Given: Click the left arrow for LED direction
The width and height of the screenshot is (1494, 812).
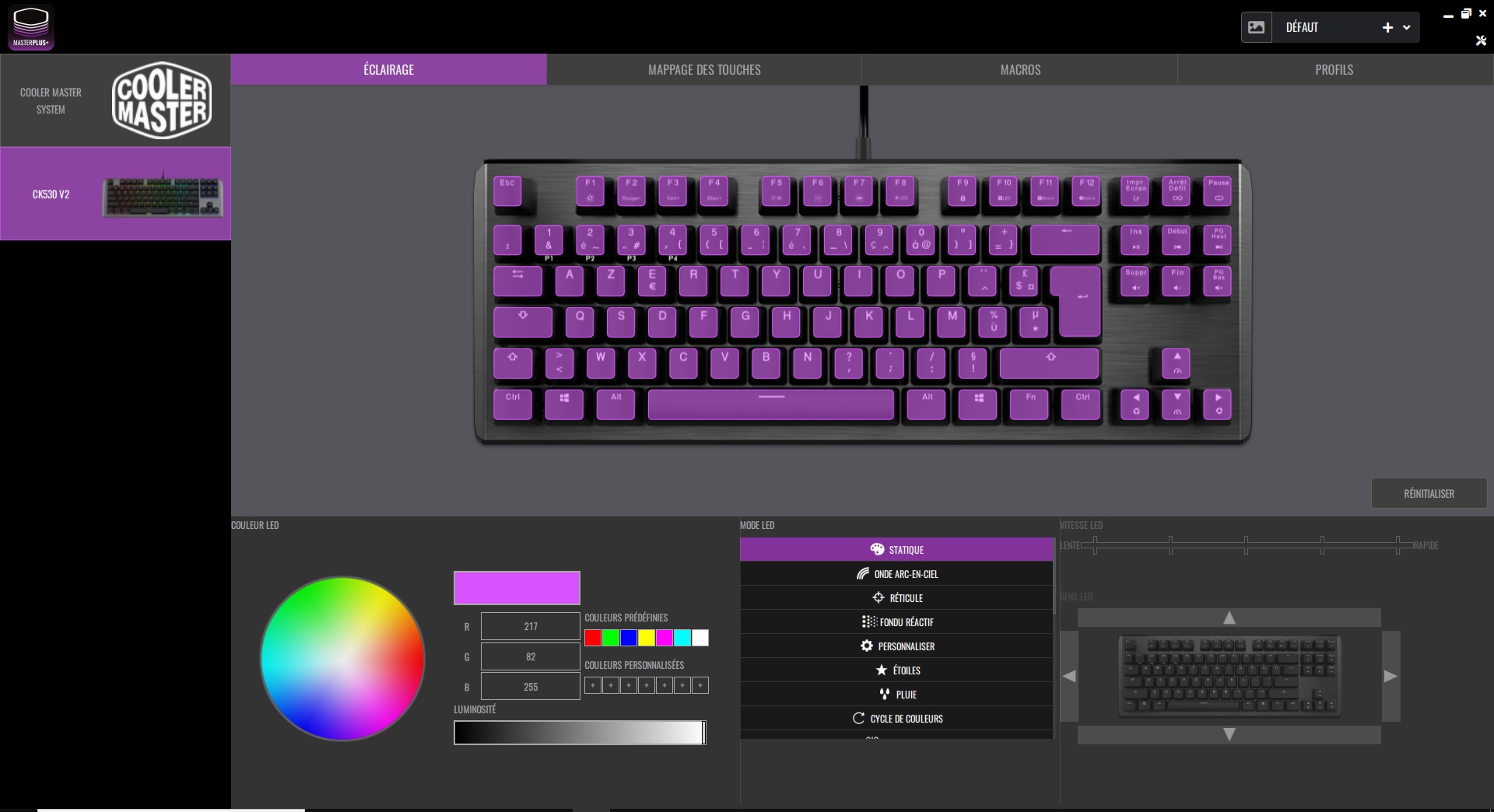Looking at the screenshot, I should click(x=1069, y=676).
